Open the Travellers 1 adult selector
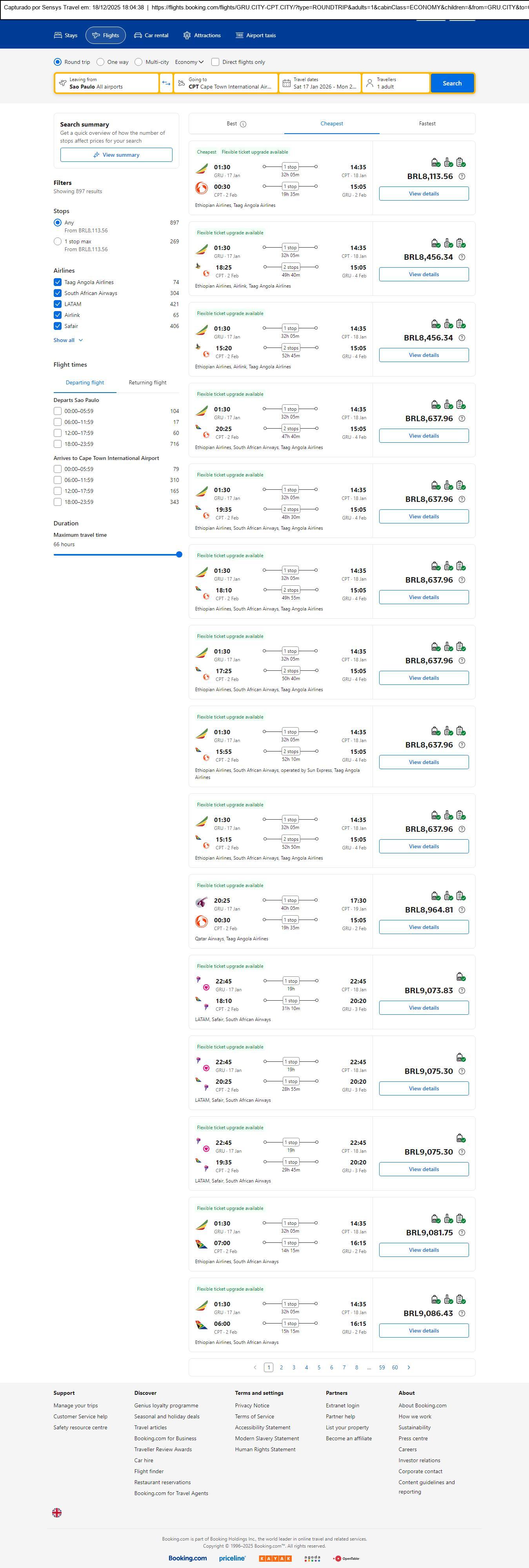The image size is (529, 1568). (395, 83)
